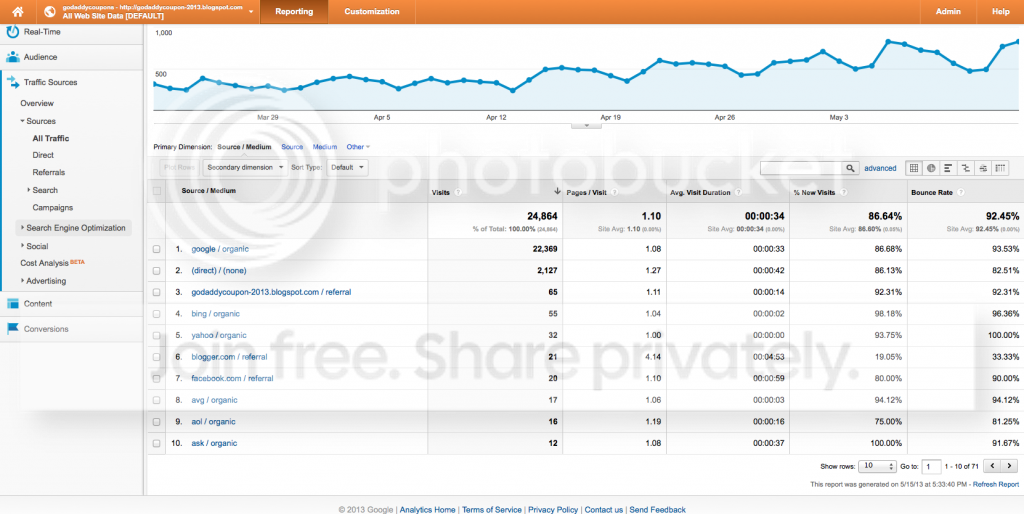Open the Sort Type Default dropdown
Screen dimensions: 1024x514
[x=347, y=167]
